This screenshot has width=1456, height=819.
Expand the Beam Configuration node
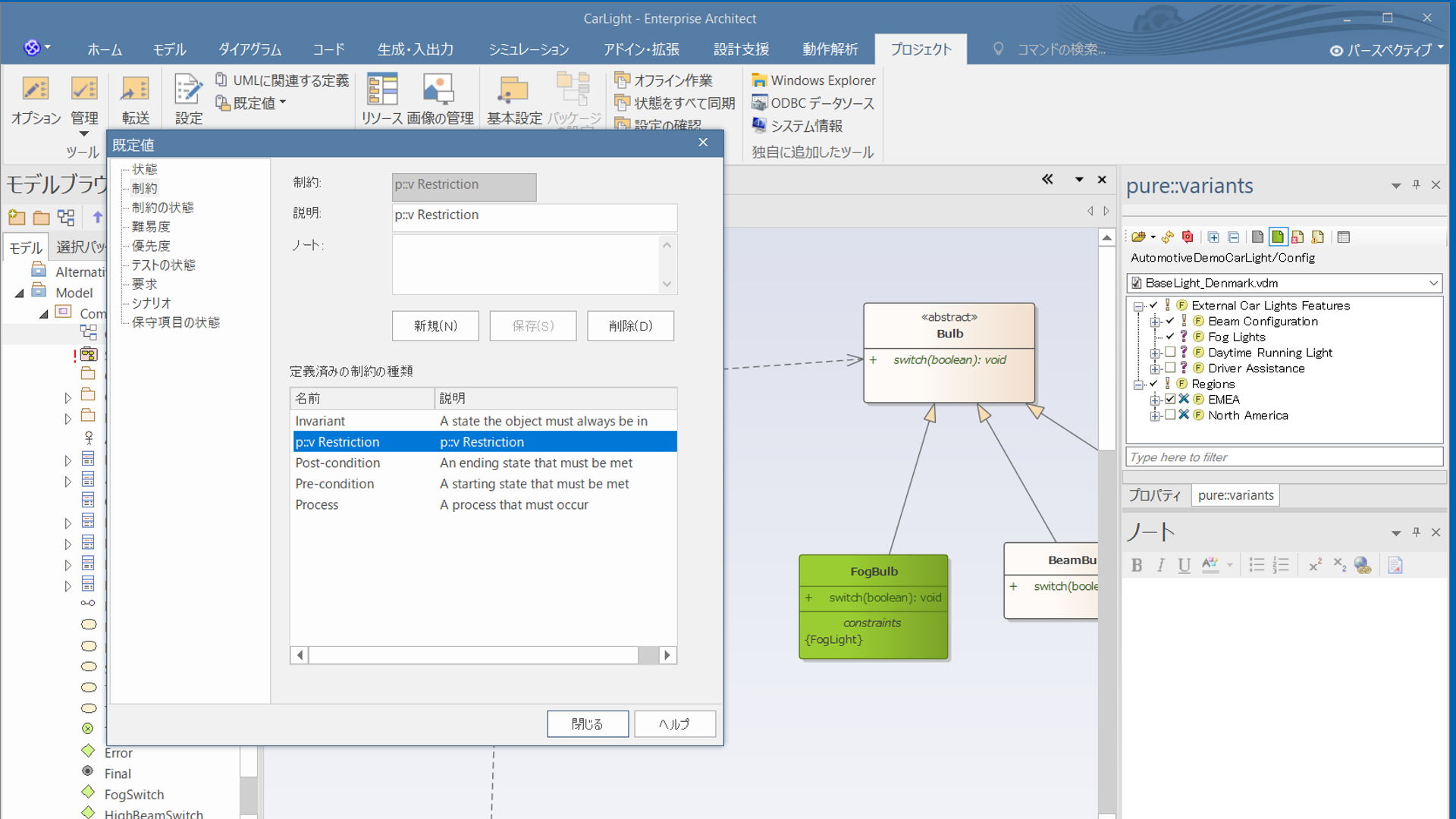click(x=1155, y=322)
